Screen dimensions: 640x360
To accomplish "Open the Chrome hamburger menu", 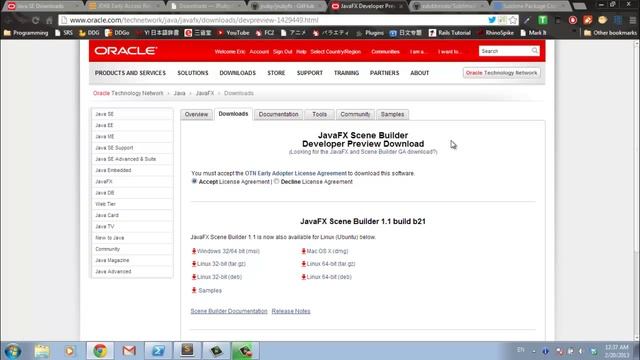I will tap(632, 20).
